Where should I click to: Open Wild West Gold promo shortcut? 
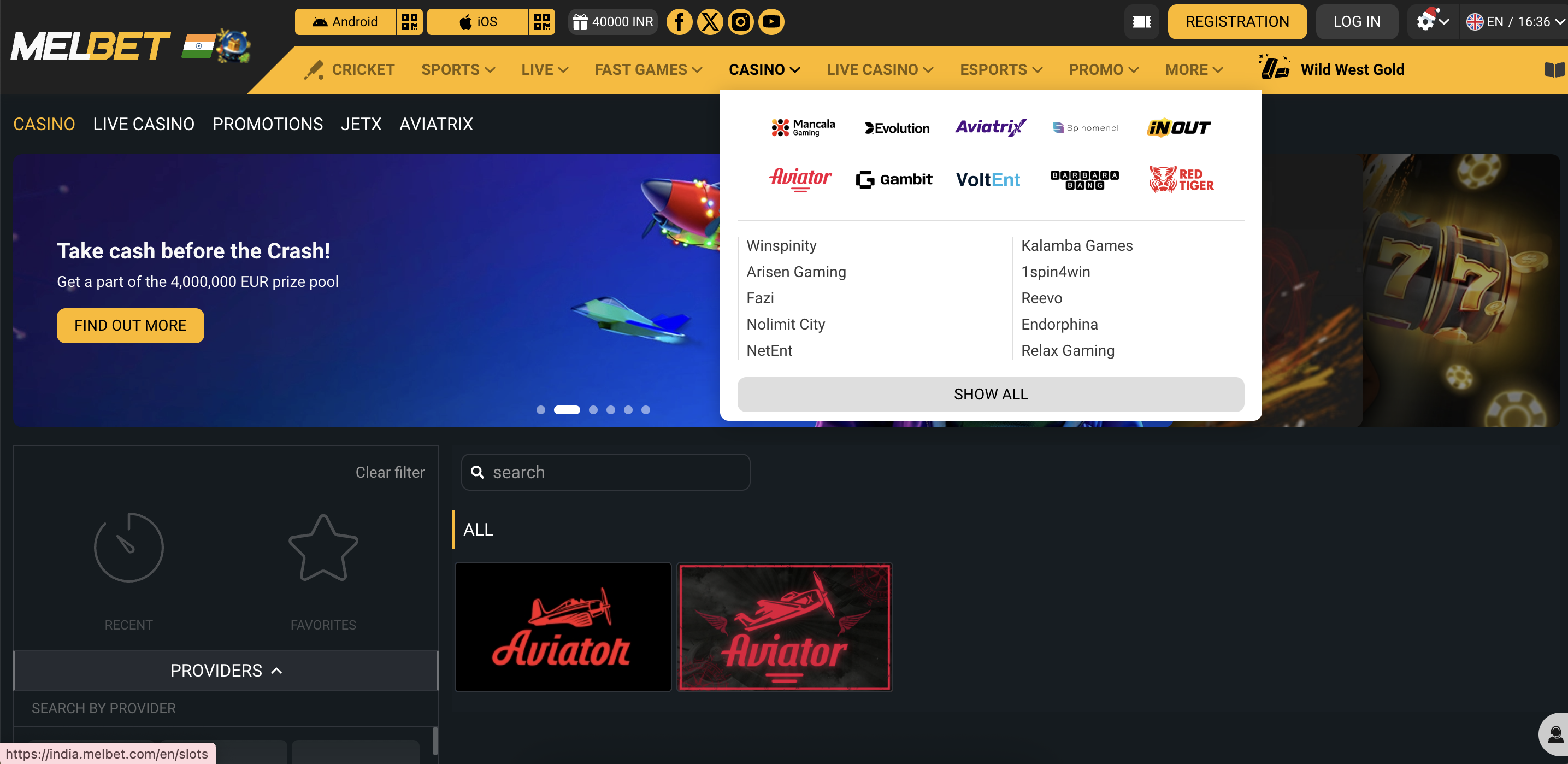coord(1332,69)
